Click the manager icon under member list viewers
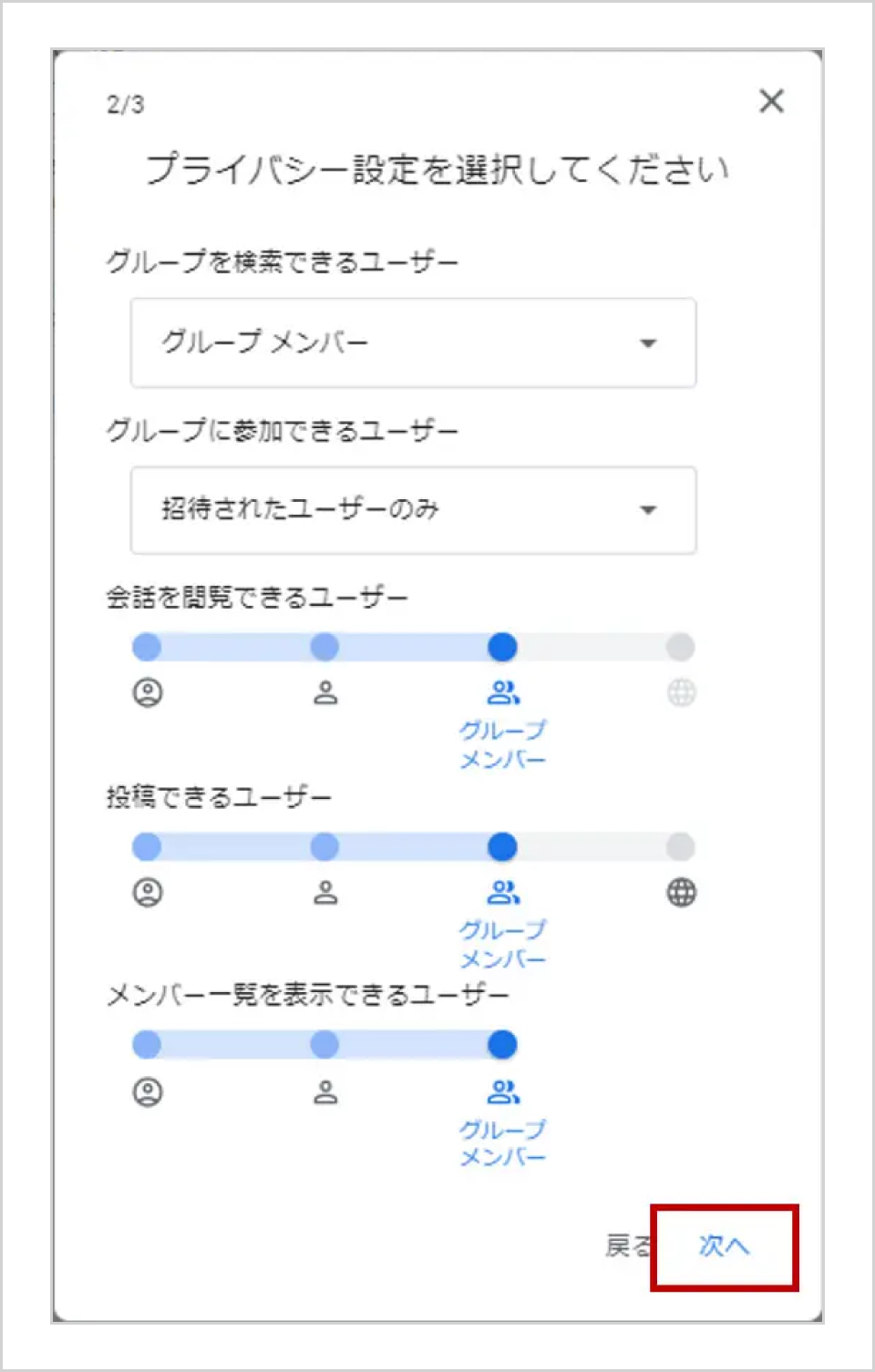The image size is (875, 1372). pyautogui.click(x=325, y=1091)
